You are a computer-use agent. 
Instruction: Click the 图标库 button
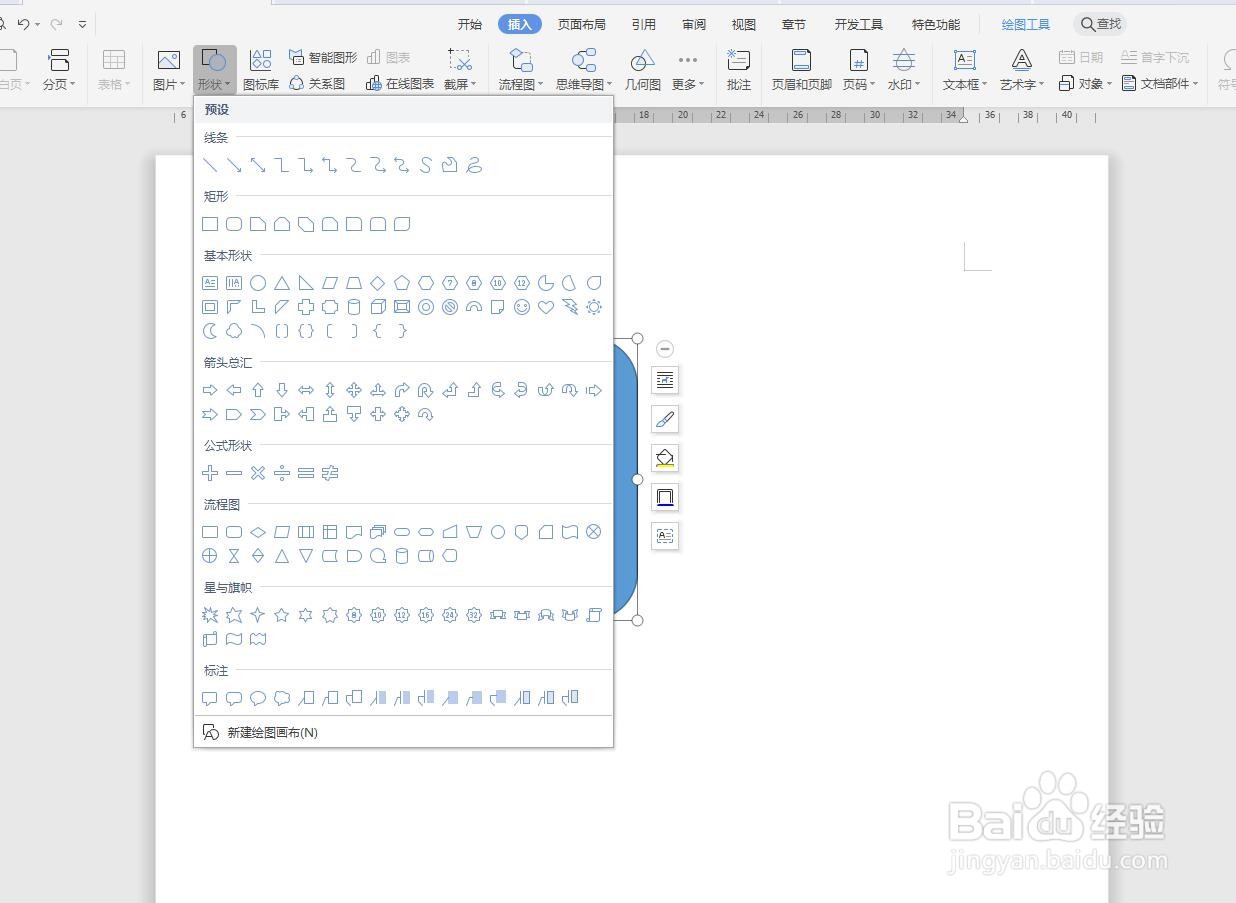[x=261, y=70]
